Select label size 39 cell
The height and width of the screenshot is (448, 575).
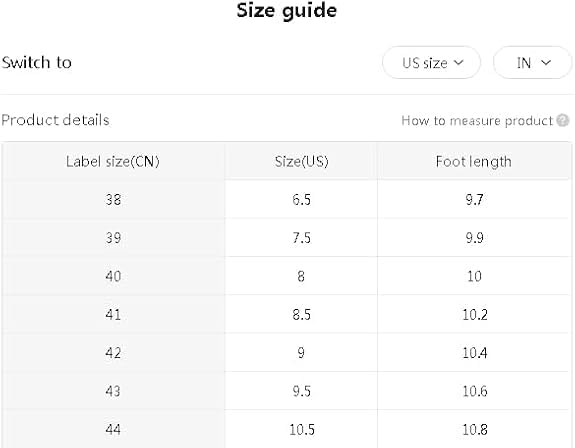pos(113,238)
